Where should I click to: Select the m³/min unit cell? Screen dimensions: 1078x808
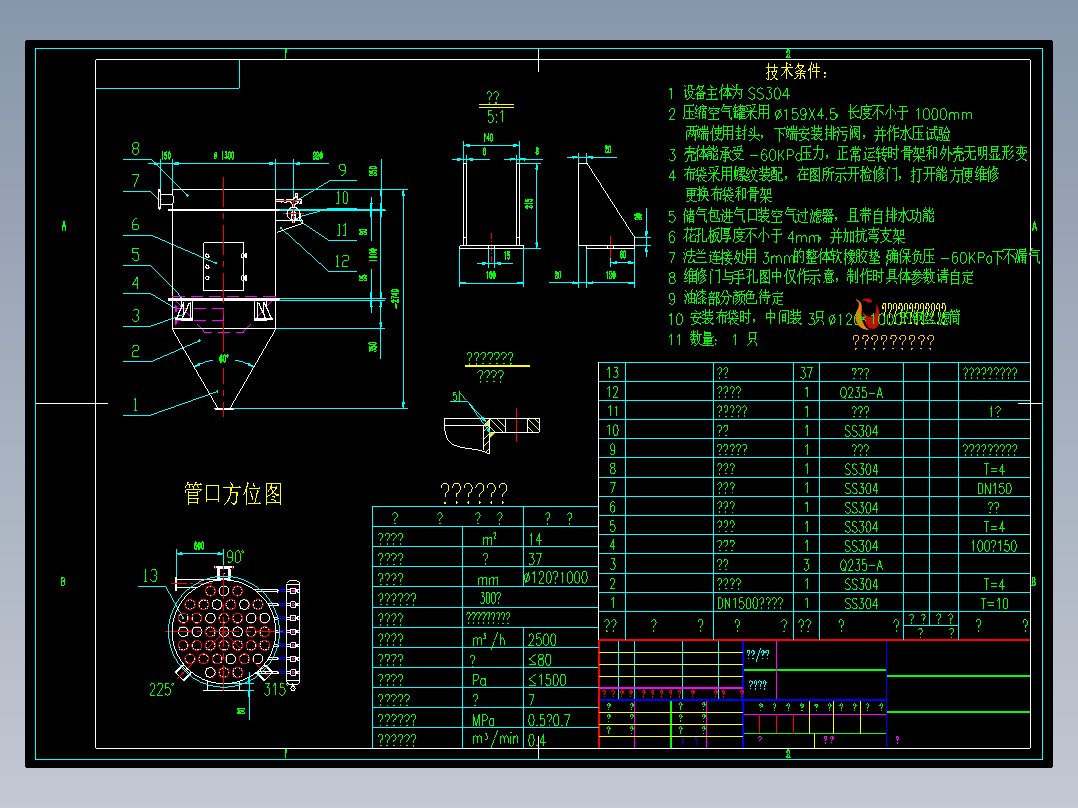click(495, 739)
